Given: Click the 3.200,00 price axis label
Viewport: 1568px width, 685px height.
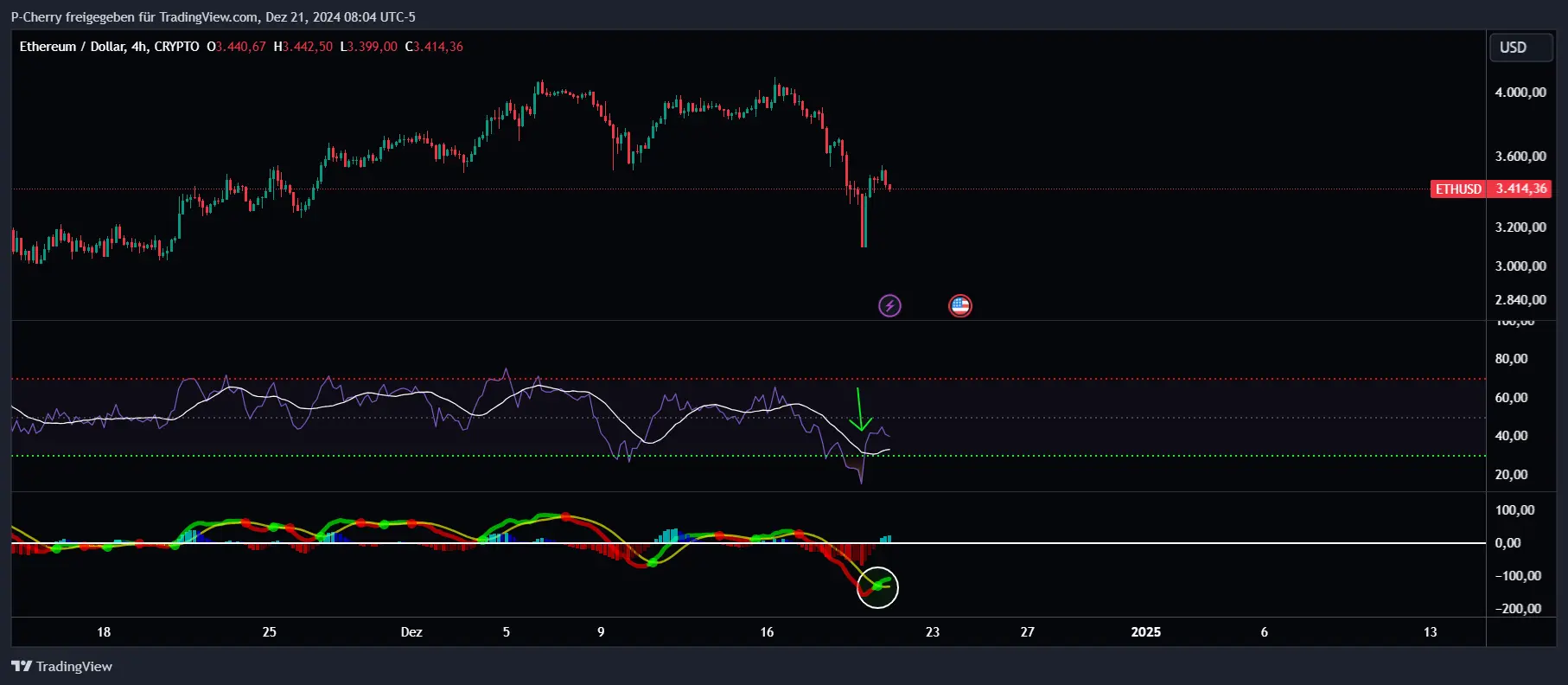Looking at the screenshot, I should pyautogui.click(x=1520, y=227).
